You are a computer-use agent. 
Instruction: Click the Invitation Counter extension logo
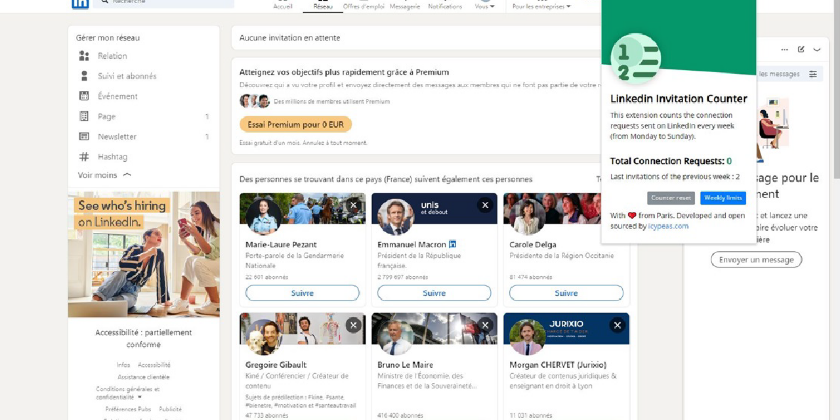(x=636, y=59)
